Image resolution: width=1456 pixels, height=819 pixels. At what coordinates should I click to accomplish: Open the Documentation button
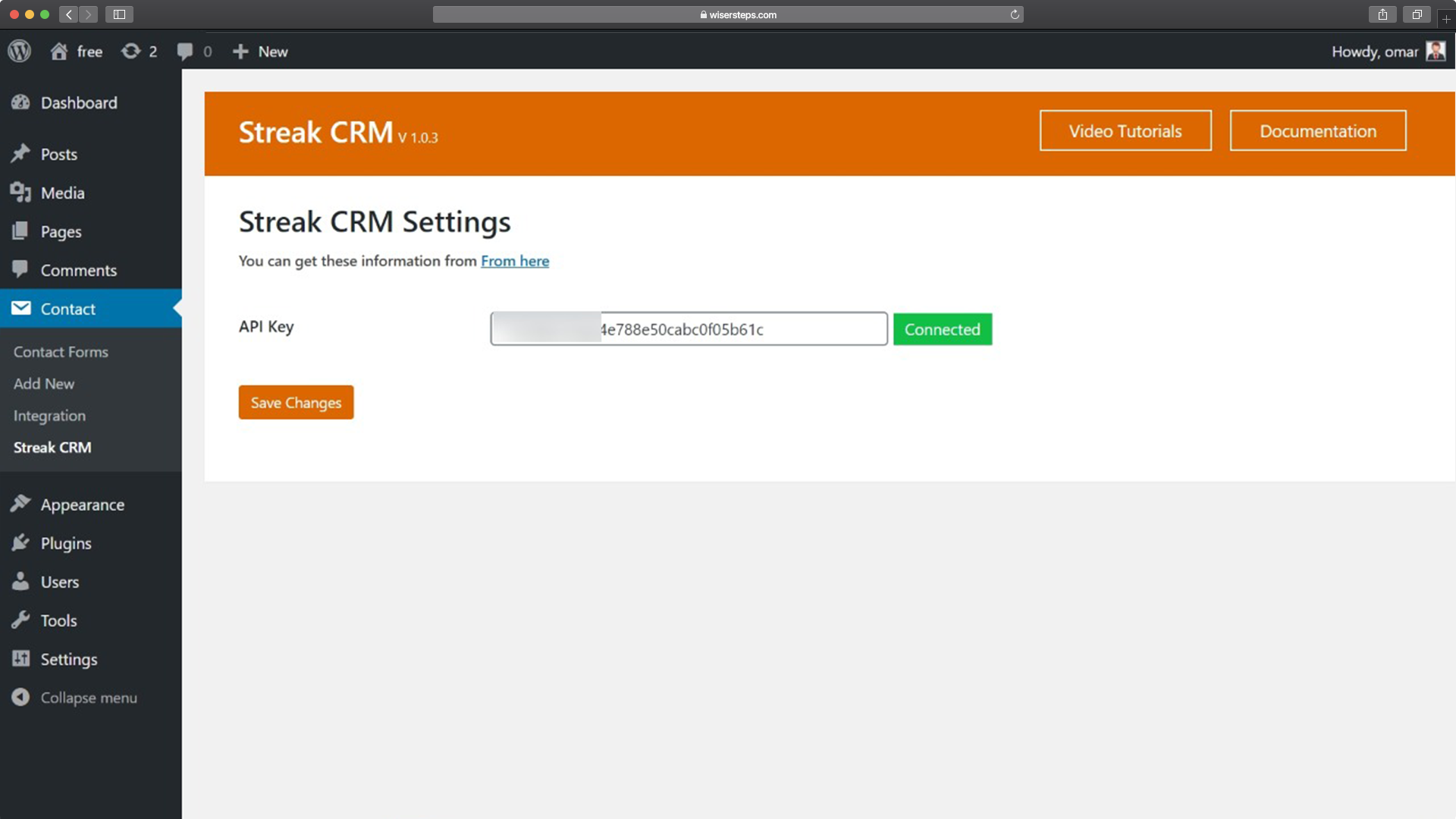click(1318, 131)
